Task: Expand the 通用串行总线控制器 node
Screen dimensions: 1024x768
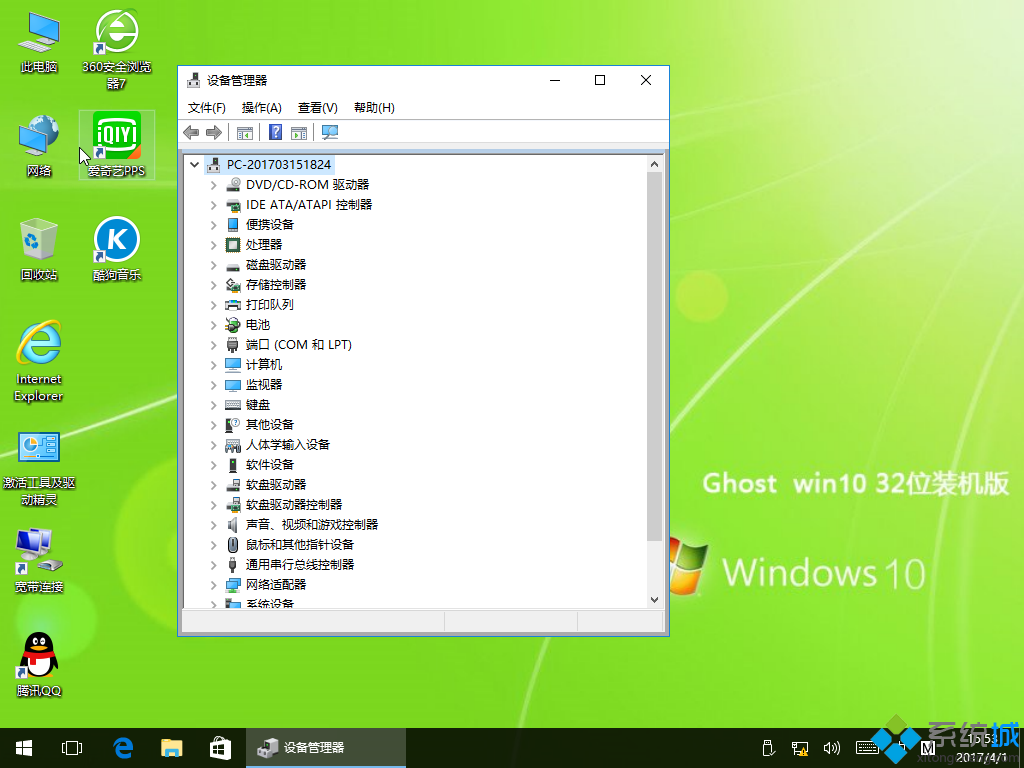Action: pyautogui.click(x=214, y=565)
